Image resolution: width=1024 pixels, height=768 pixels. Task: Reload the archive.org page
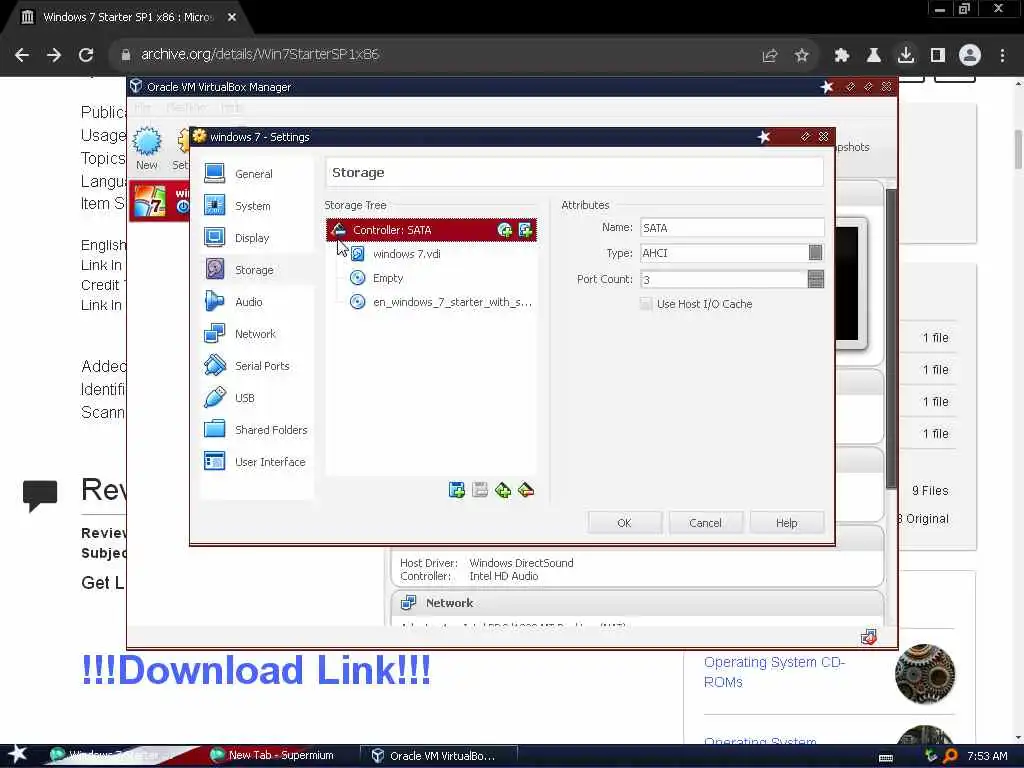[x=86, y=55]
